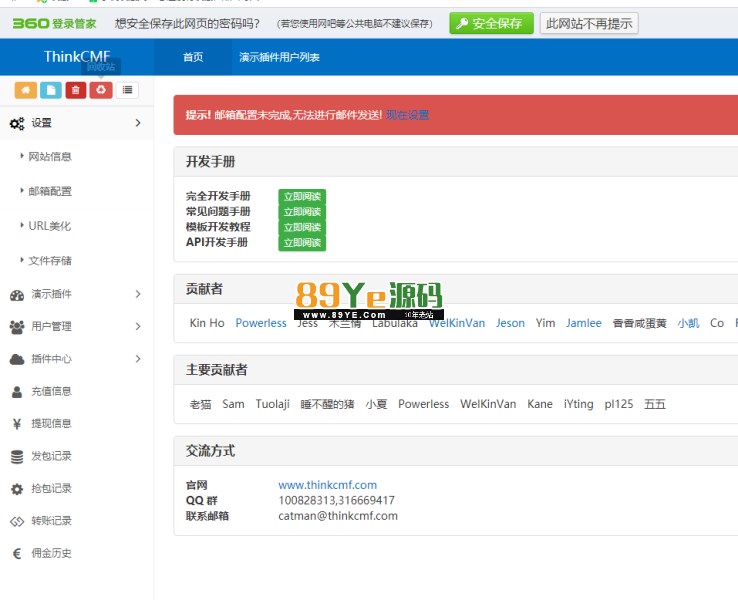Image resolution: width=738 pixels, height=600 pixels.
Task: Click main contributor pl125
Action: (619, 404)
